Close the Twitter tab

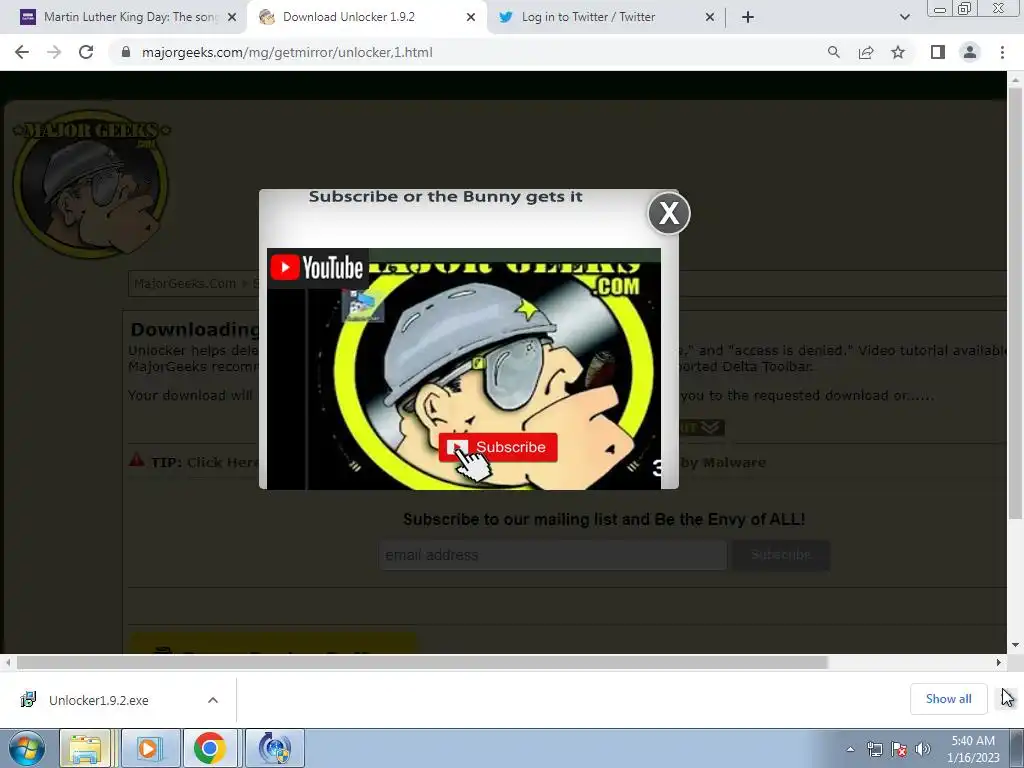[x=710, y=17]
